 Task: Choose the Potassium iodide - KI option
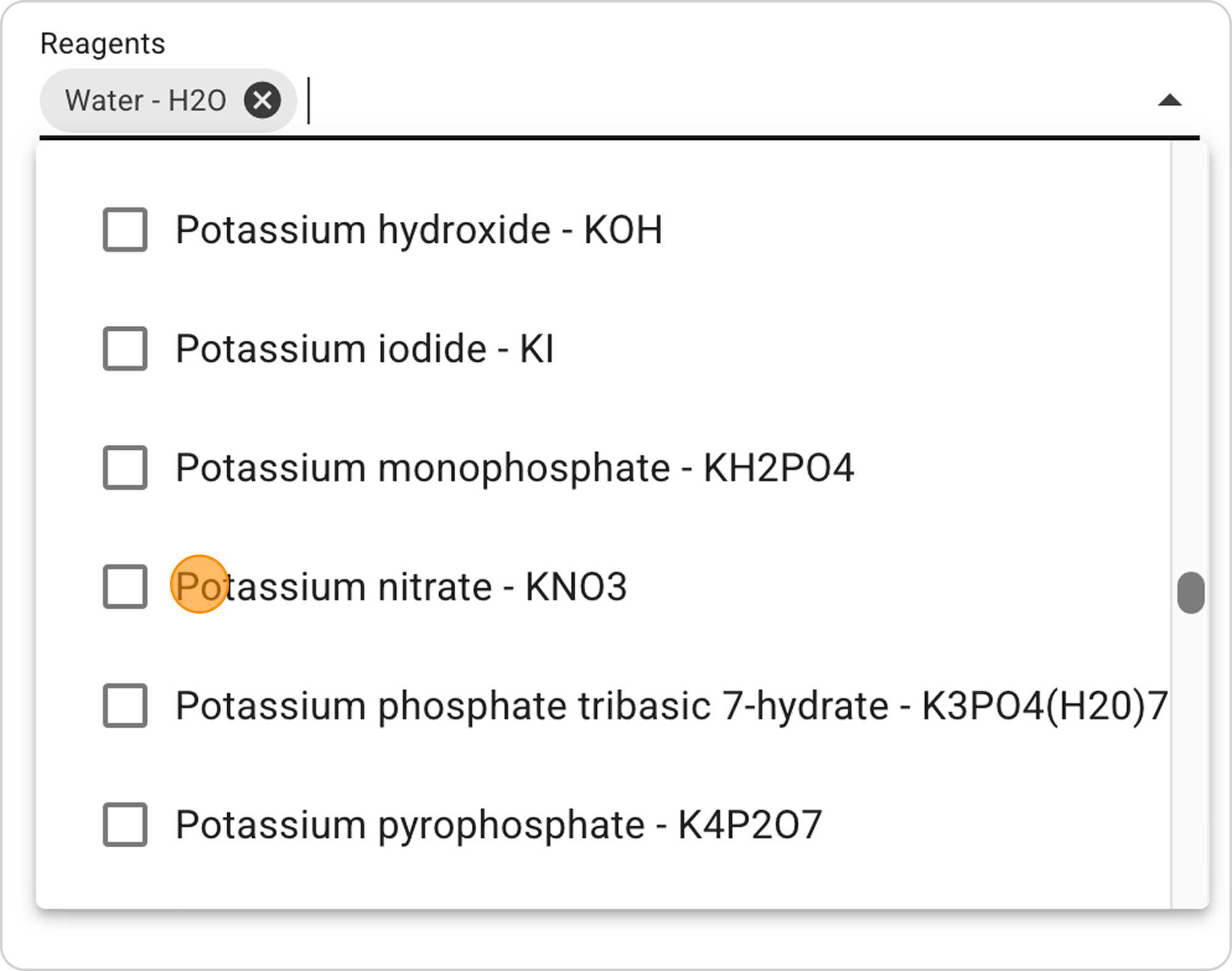[365, 349]
